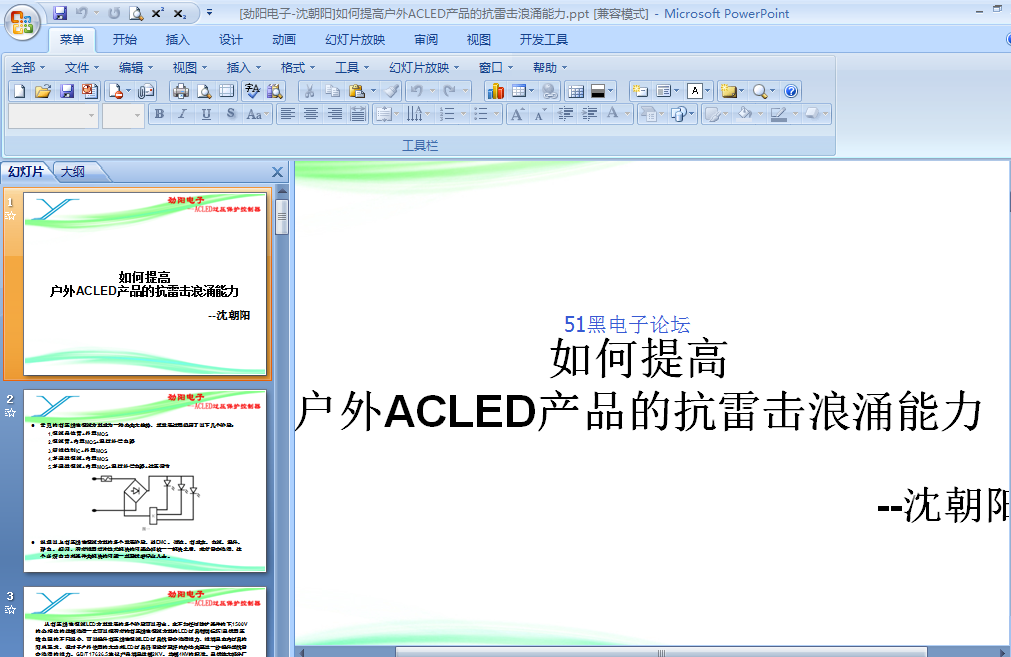Select slide 3 thumbnail
The image size is (1011, 657).
pos(144,622)
